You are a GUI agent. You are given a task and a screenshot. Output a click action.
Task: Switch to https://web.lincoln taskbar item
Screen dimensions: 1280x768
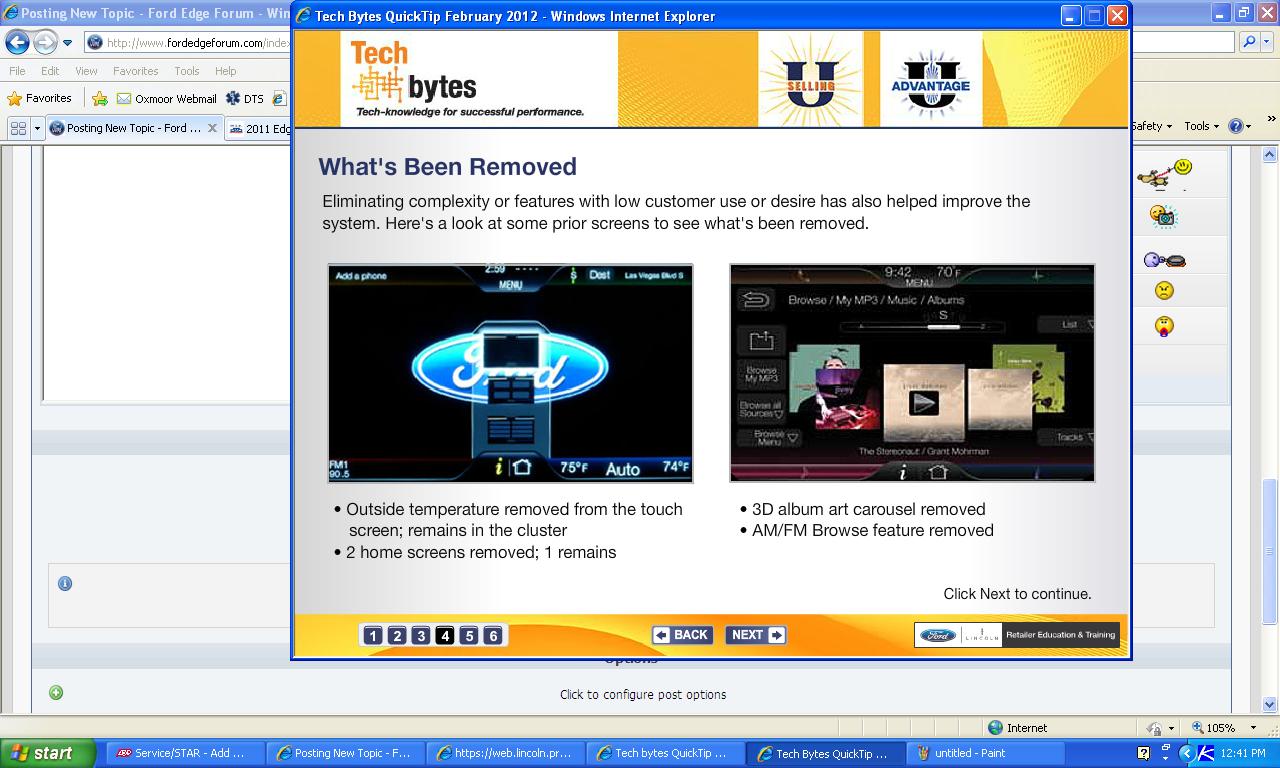(x=506, y=753)
